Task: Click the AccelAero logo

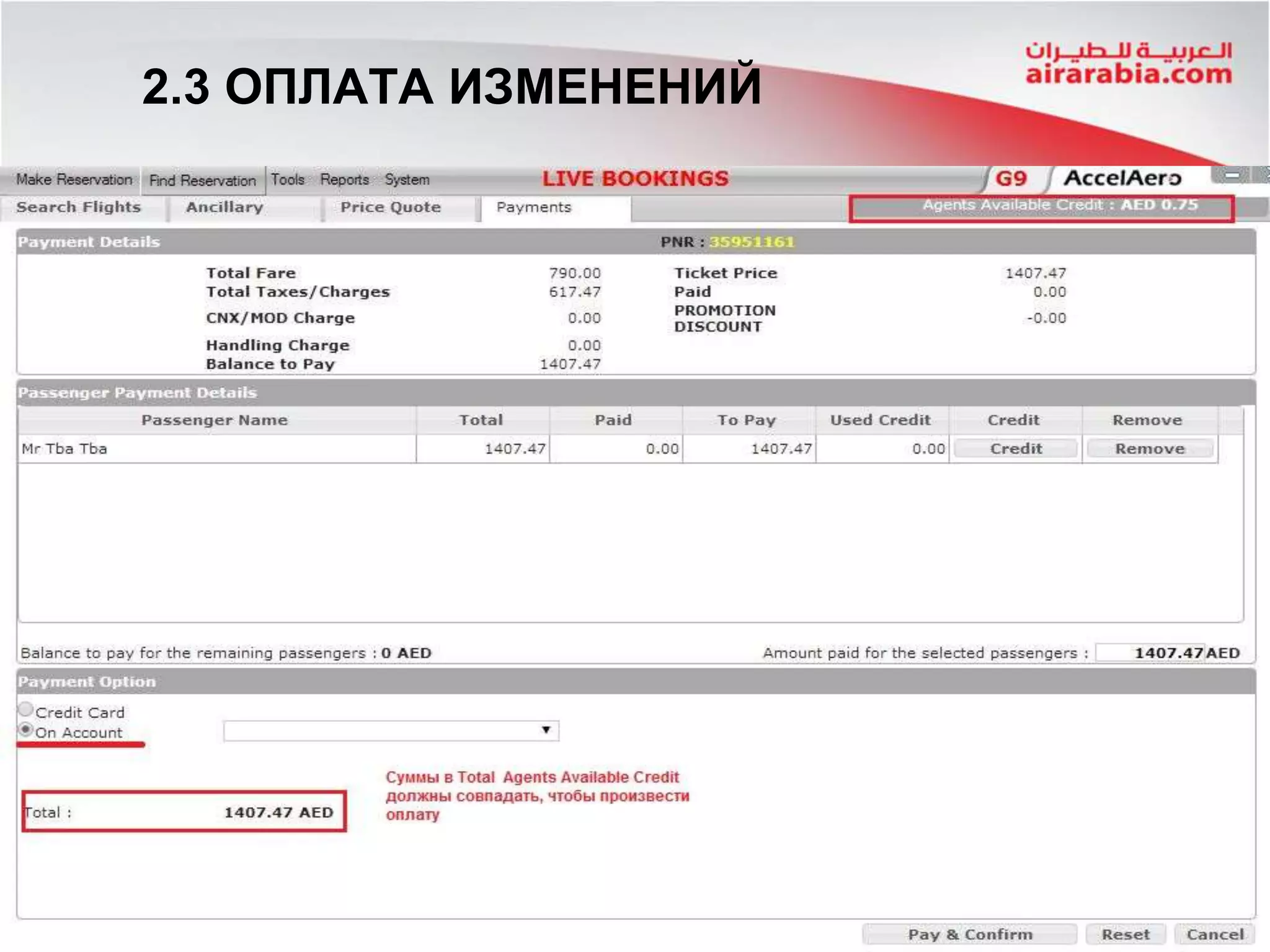Action: pyautogui.click(x=1122, y=178)
